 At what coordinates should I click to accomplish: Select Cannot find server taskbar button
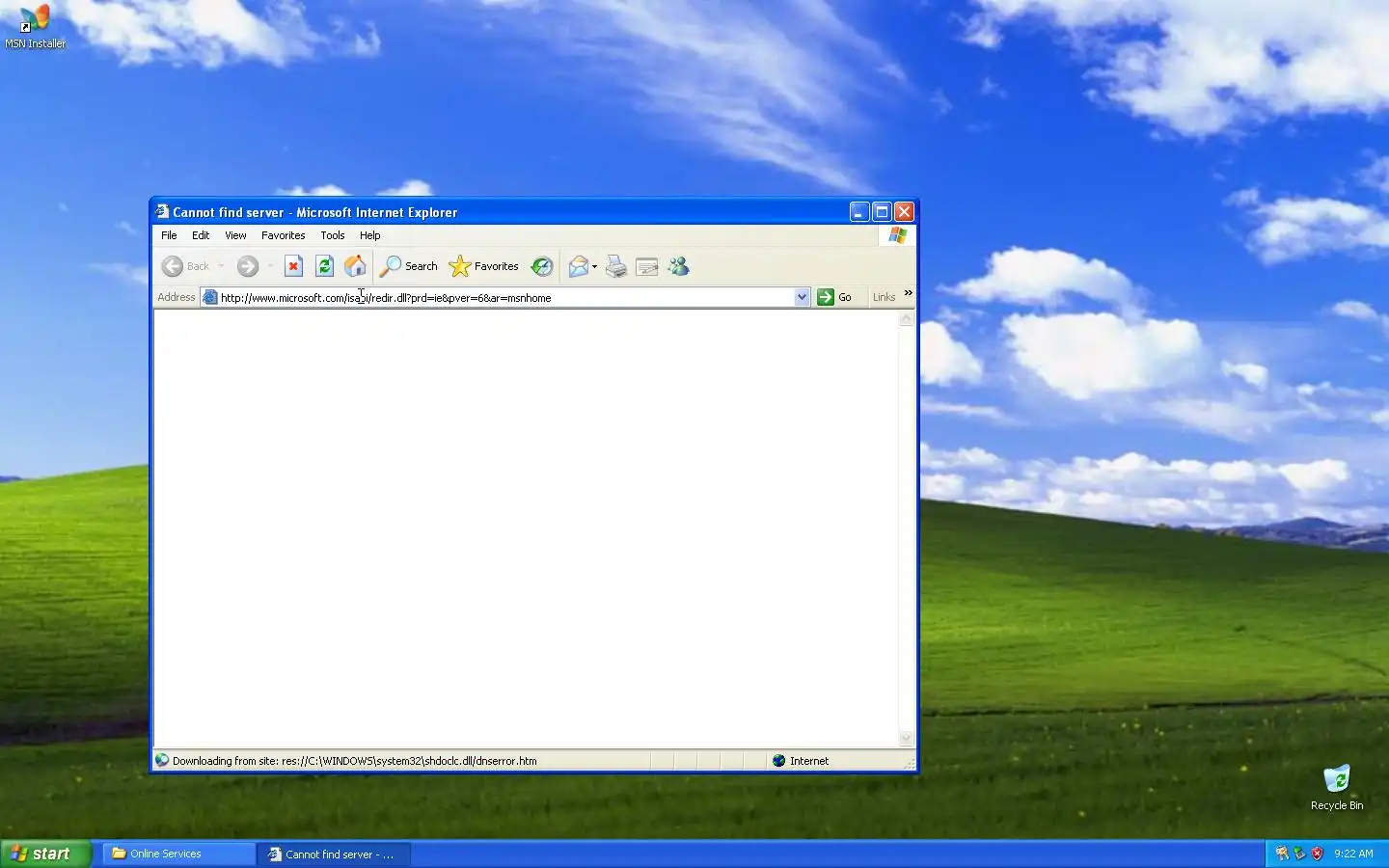tap(335, 854)
